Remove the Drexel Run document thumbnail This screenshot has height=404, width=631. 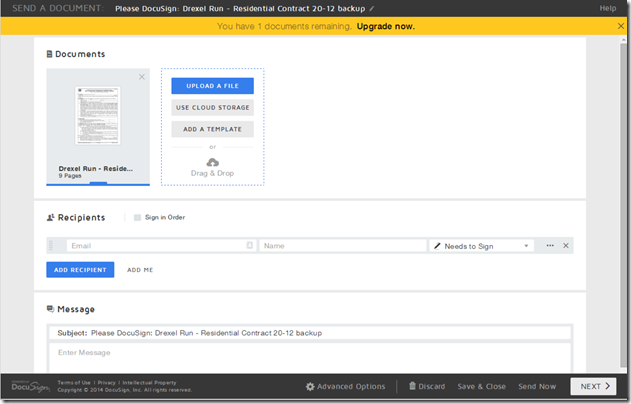pos(142,76)
